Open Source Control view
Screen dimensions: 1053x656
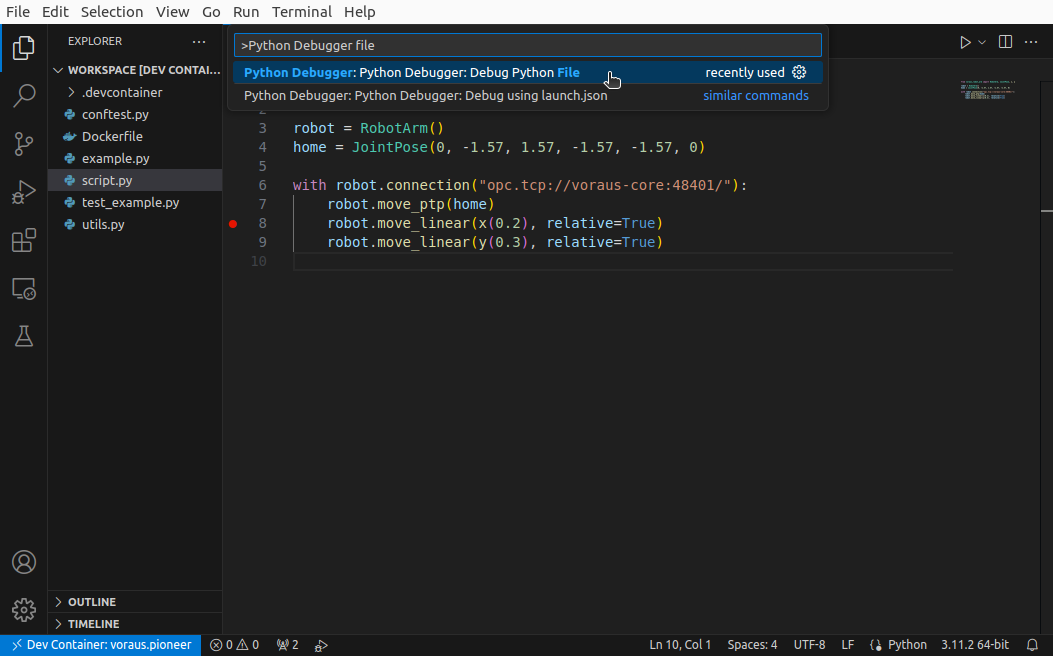coord(24,144)
